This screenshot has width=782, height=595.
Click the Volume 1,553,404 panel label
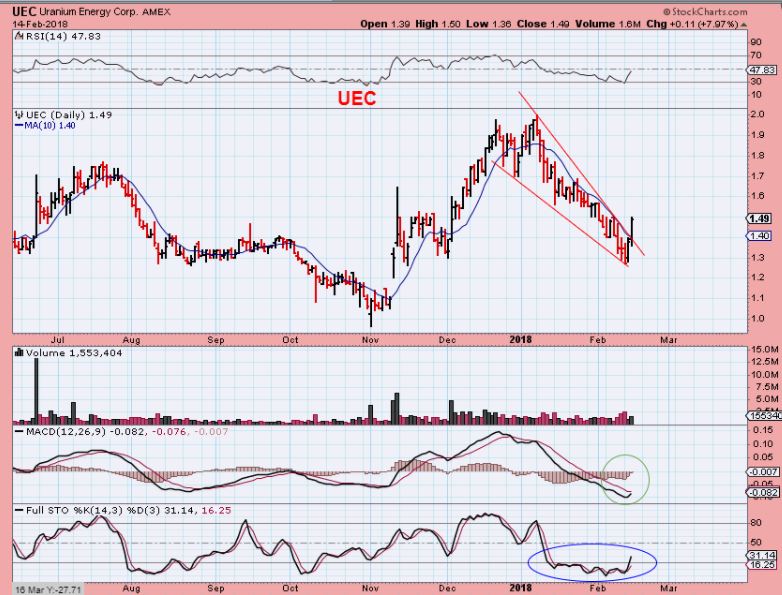coord(74,353)
